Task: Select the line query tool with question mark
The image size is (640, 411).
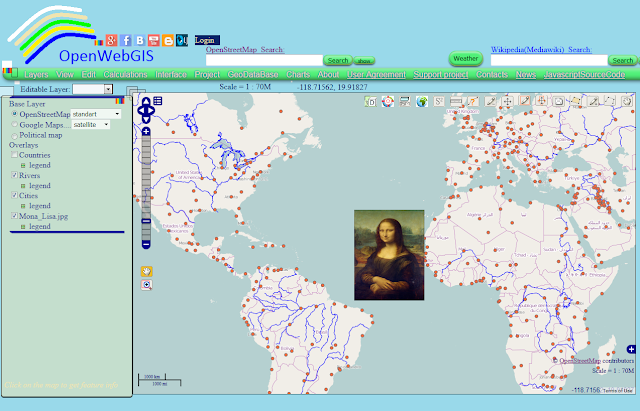Action: click(x=473, y=101)
